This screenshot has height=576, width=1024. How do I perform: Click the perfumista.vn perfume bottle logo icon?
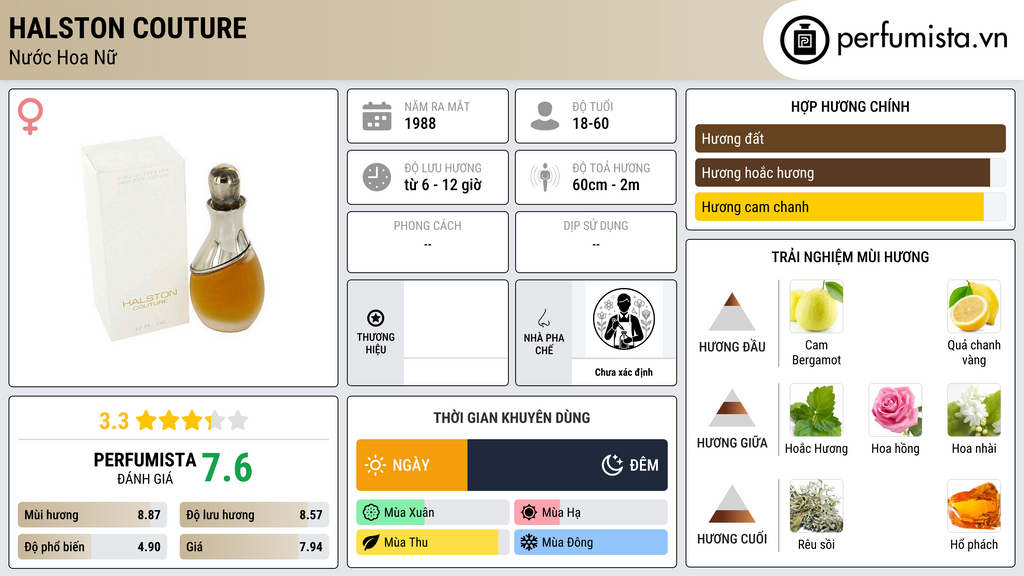tap(804, 40)
